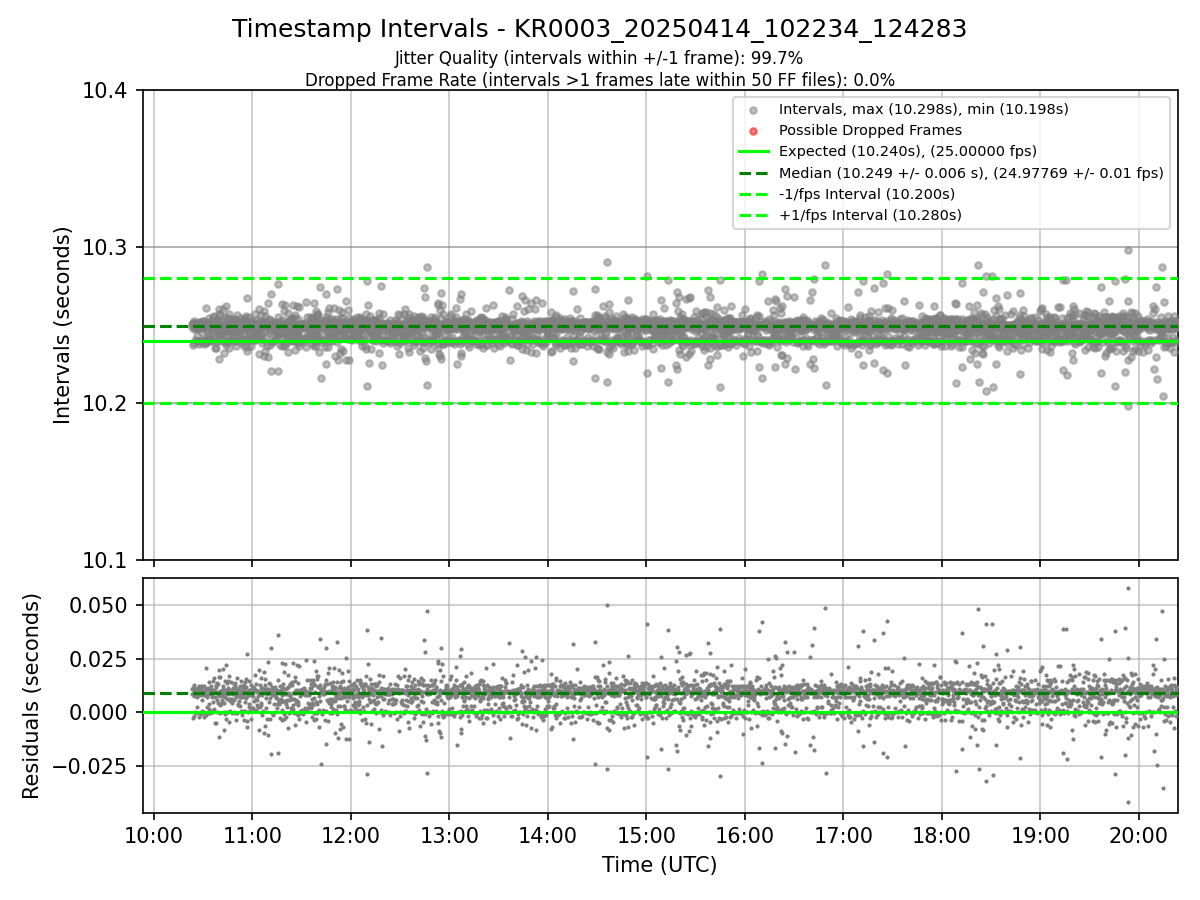This screenshot has width=1200, height=900.
Task: Click the solid green line sample for Expected
Action: (x=754, y=152)
